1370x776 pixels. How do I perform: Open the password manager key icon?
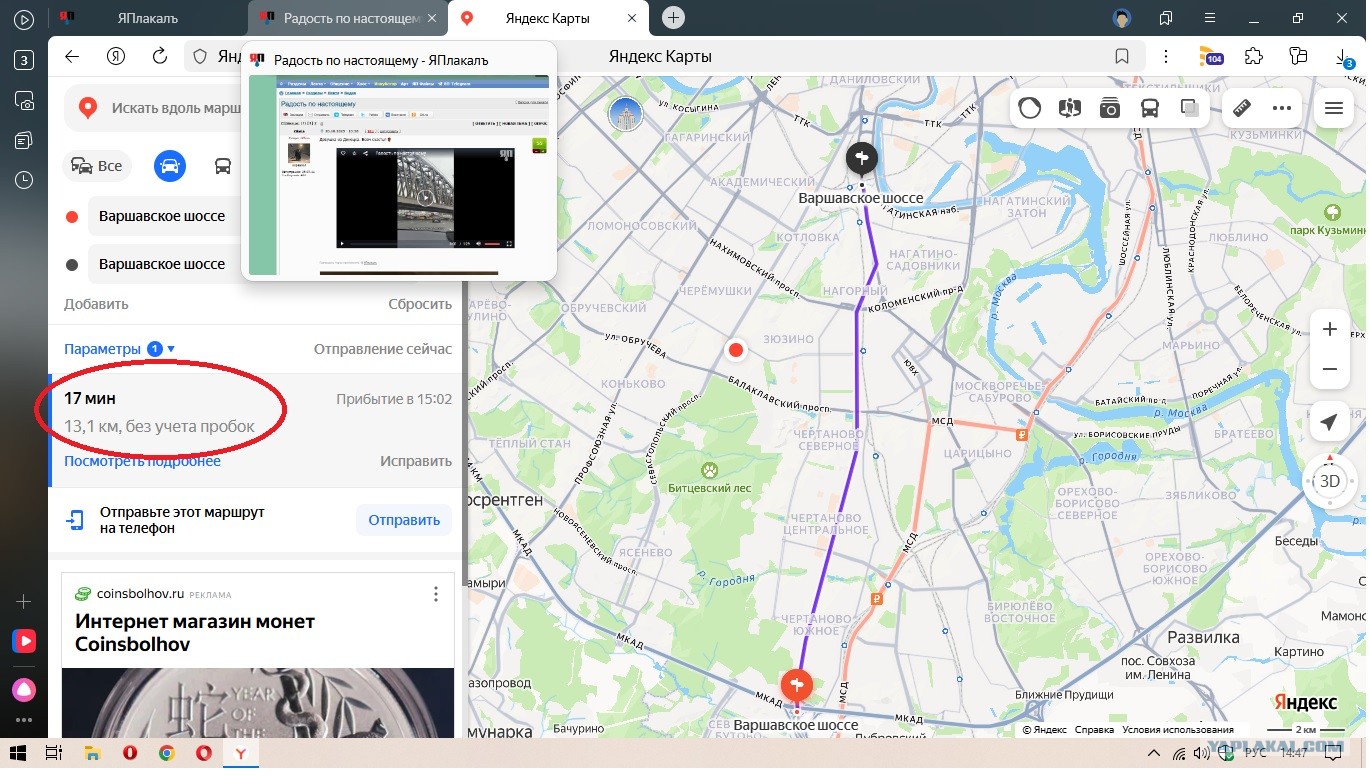click(x=1299, y=56)
